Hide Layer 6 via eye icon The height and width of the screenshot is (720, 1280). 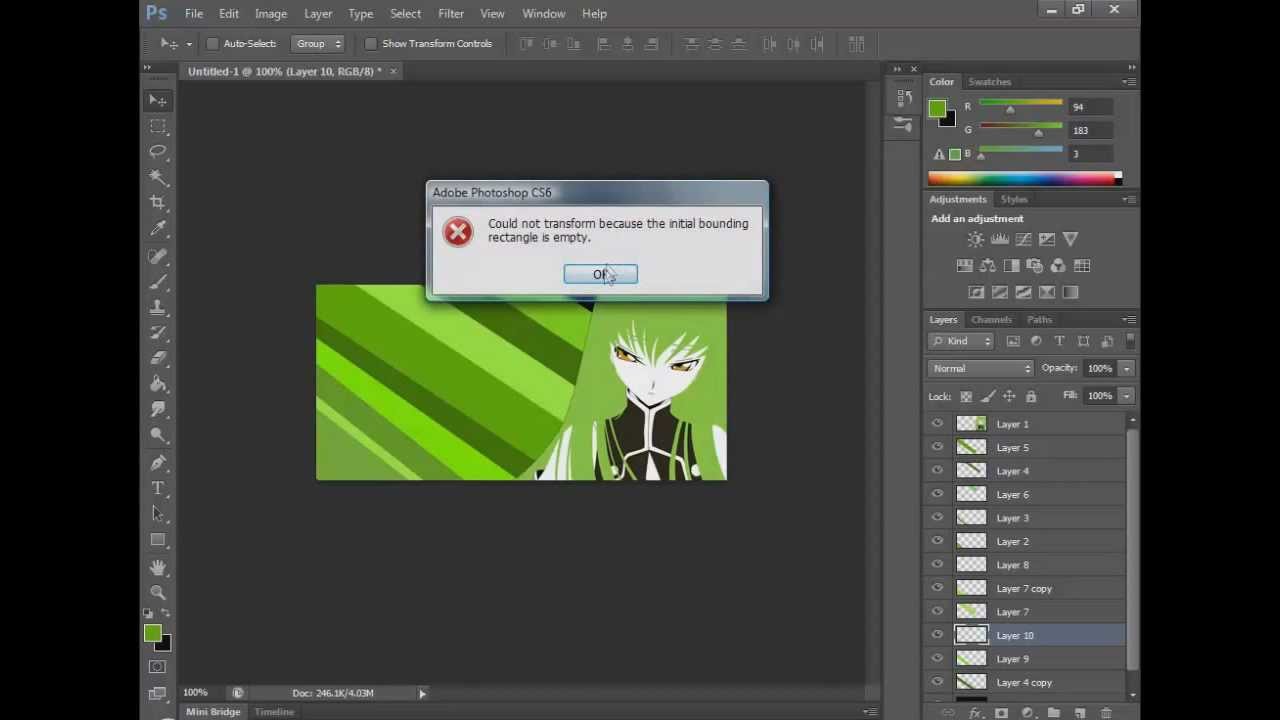coord(937,494)
